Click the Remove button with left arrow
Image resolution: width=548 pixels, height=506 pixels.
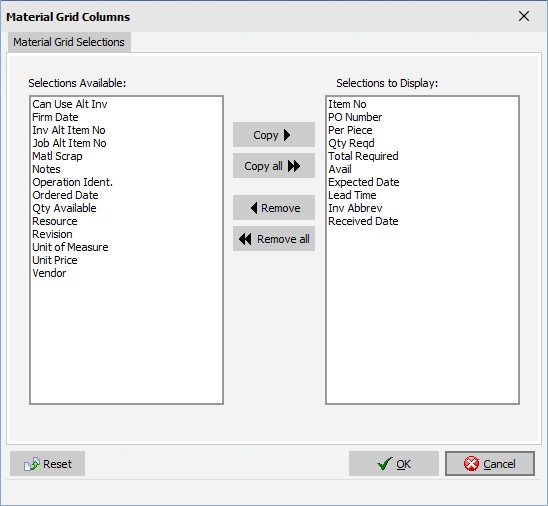click(x=274, y=208)
